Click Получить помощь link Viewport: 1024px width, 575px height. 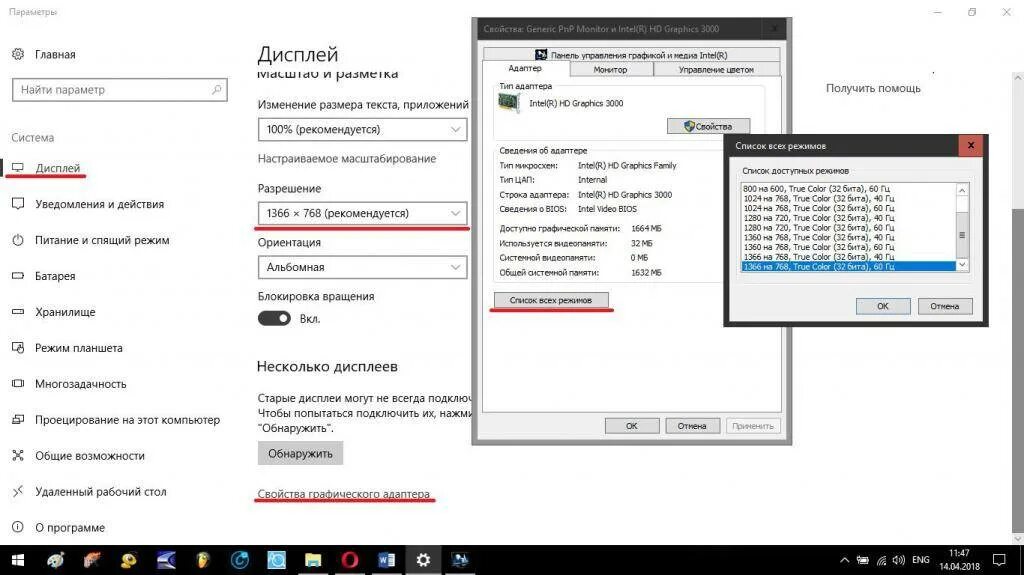click(873, 88)
